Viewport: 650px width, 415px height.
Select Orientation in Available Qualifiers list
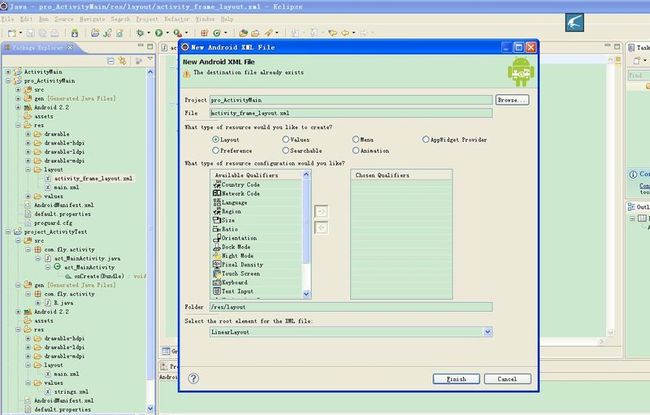[239, 238]
